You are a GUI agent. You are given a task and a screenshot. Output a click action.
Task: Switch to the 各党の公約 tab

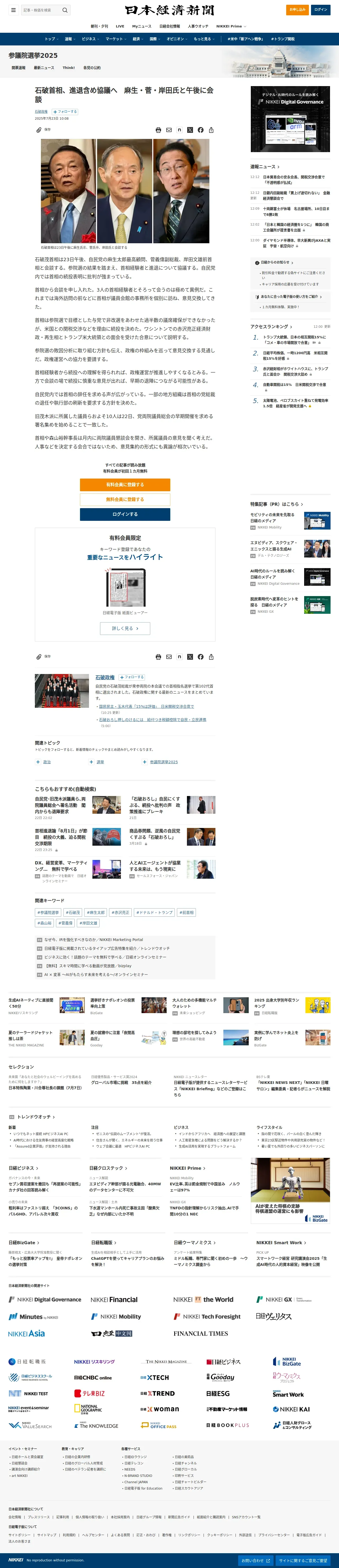coord(92,68)
